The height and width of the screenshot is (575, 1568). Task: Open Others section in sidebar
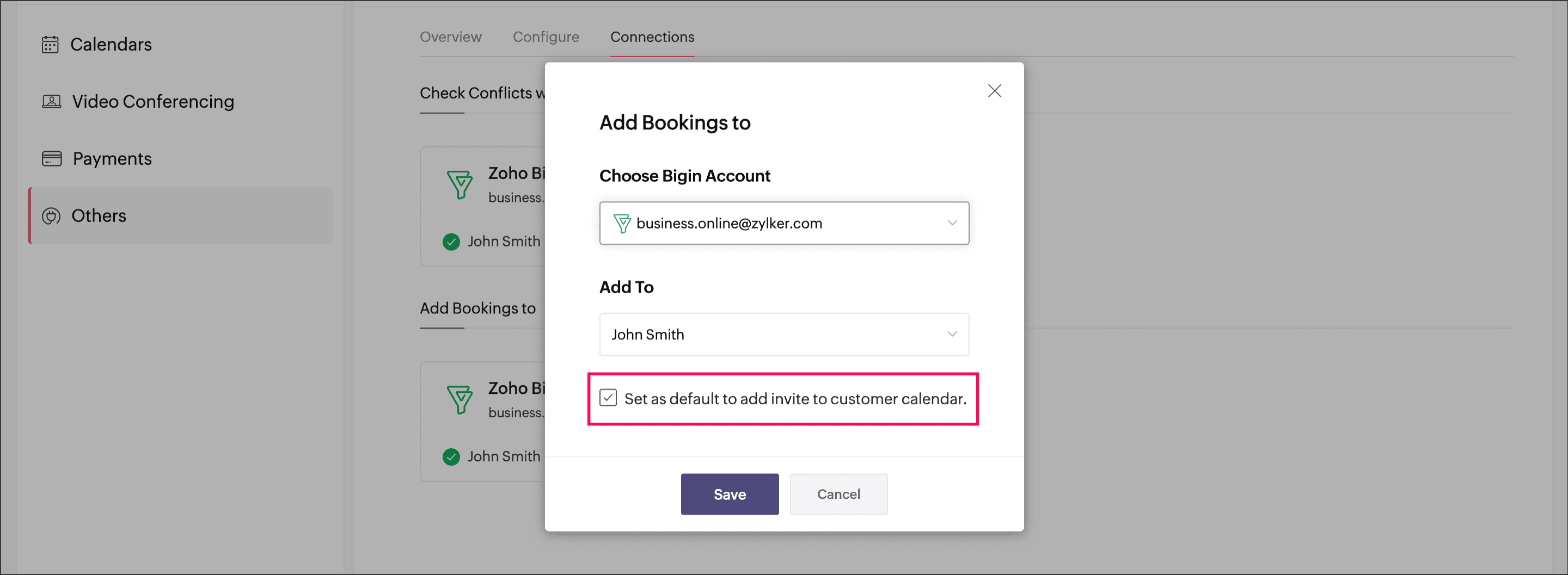click(181, 216)
